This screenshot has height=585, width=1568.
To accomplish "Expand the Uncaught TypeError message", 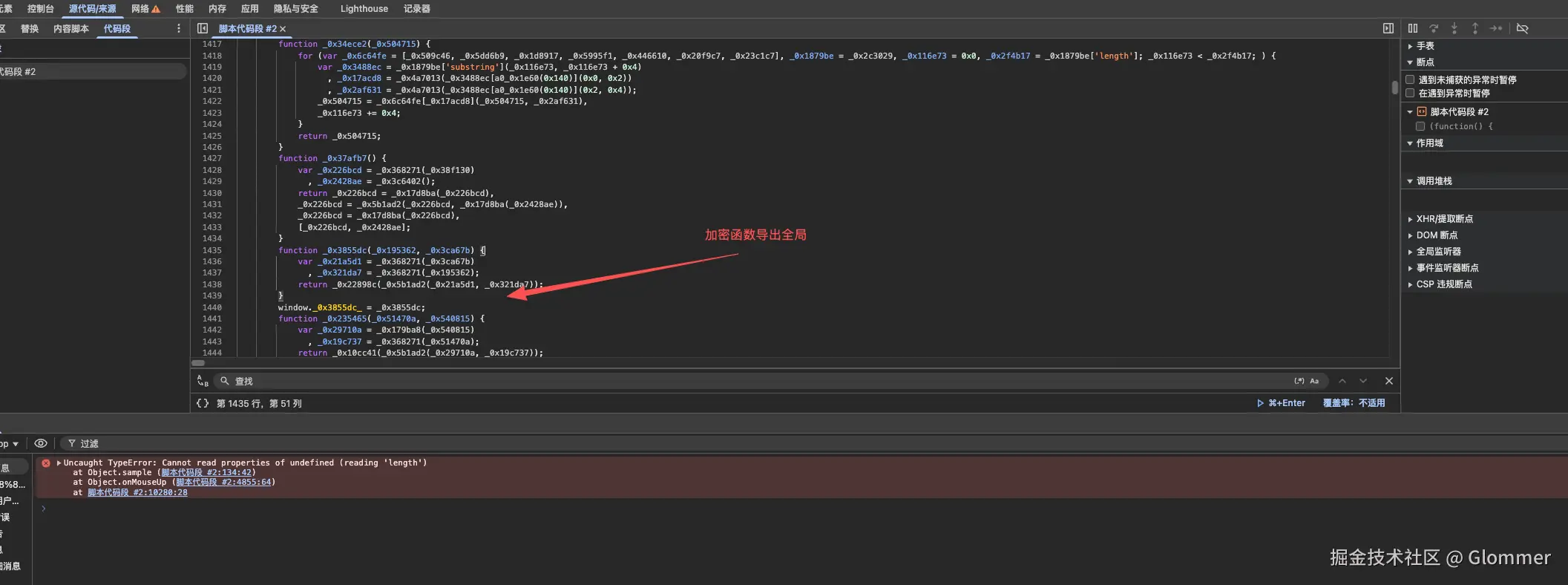I will pyautogui.click(x=59, y=463).
